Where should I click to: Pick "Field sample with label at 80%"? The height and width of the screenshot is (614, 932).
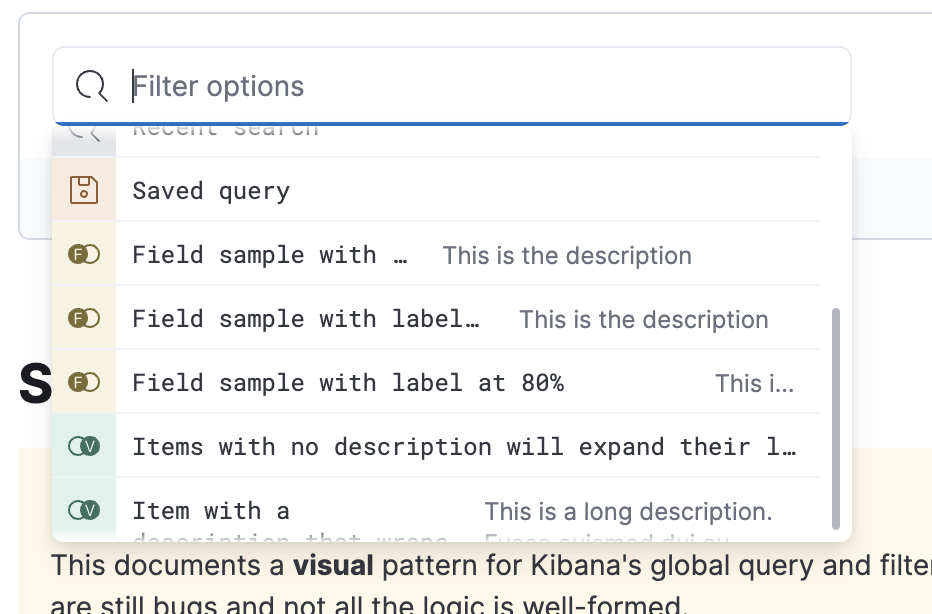(x=348, y=383)
